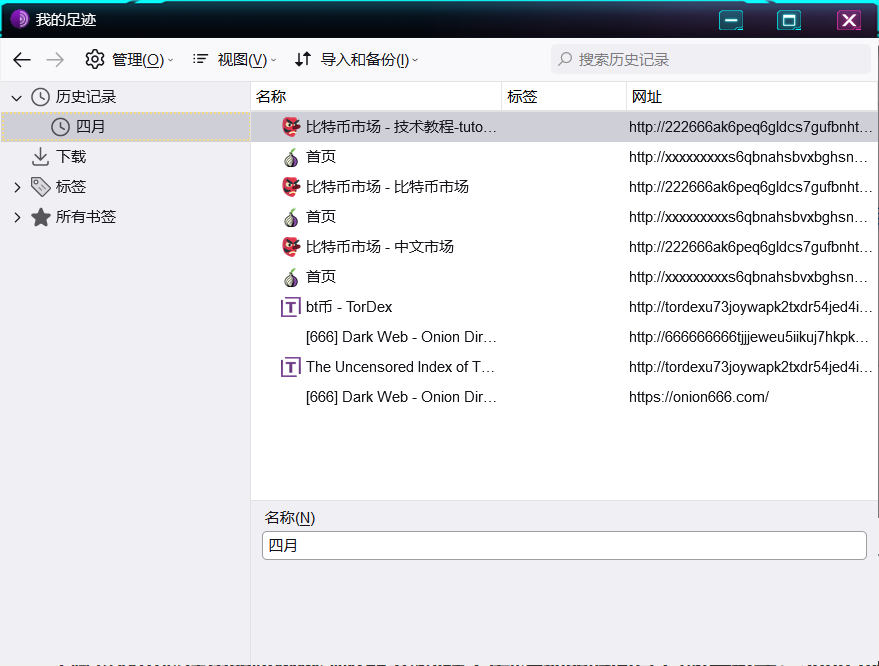Click the tag icon beside 标签
This screenshot has width=879, height=666.
click(40, 187)
